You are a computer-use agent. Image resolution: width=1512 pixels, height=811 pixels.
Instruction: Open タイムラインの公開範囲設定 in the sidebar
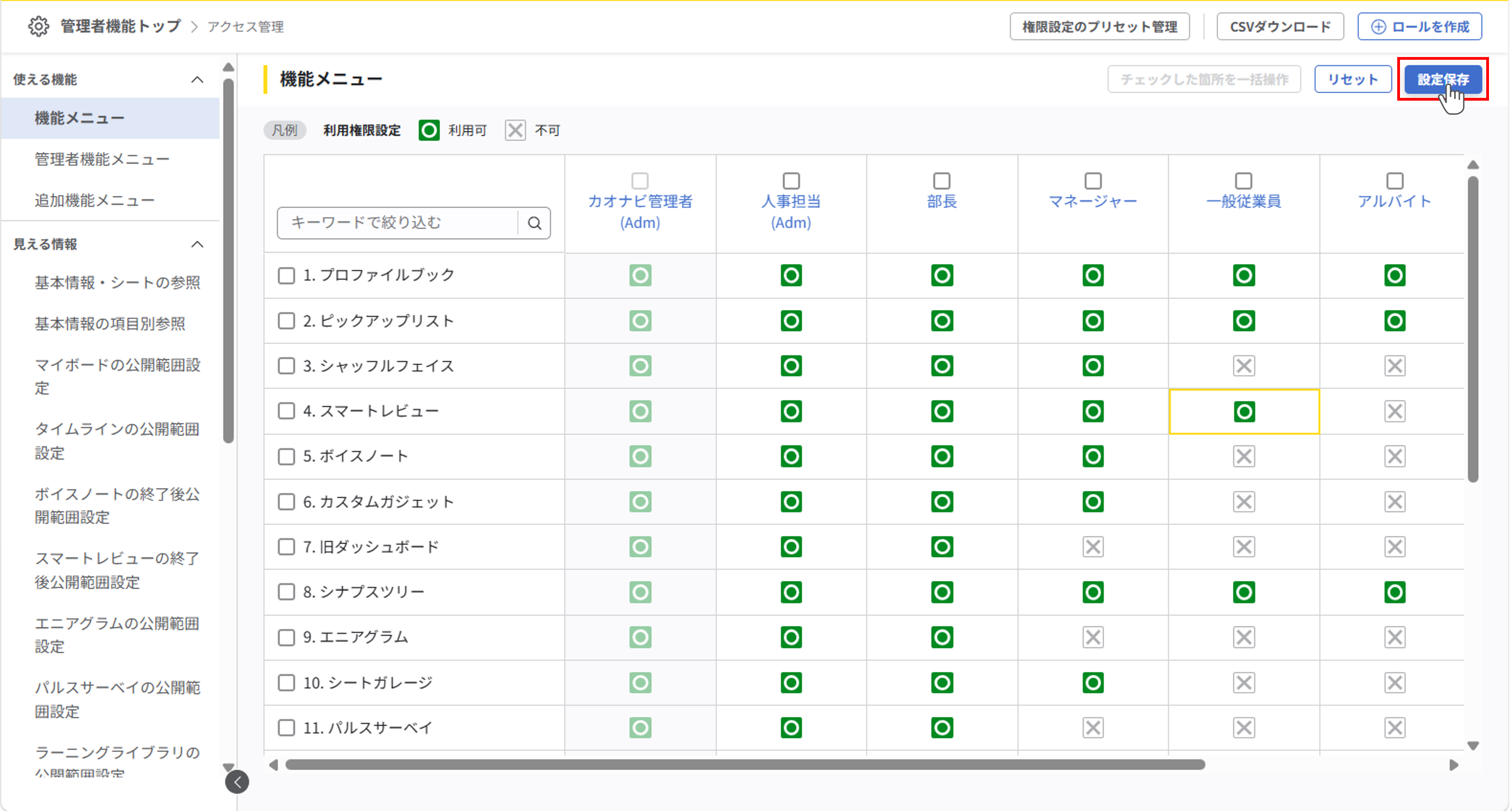[x=118, y=441]
